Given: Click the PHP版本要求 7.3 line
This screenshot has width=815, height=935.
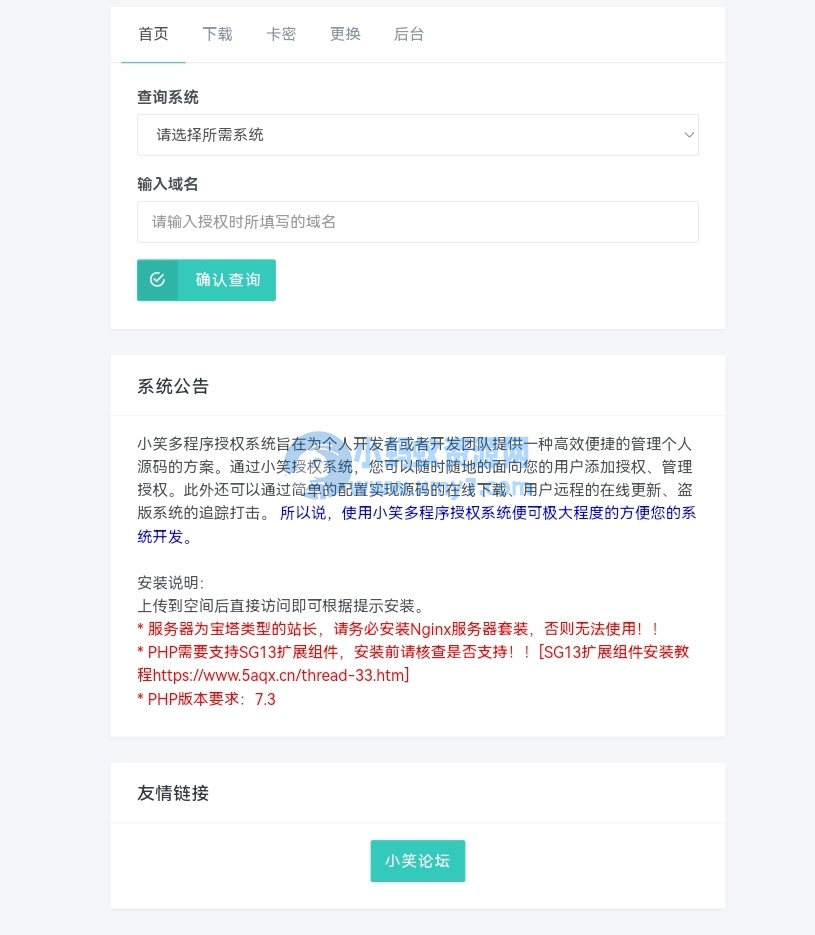Looking at the screenshot, I should coord(206,699).
